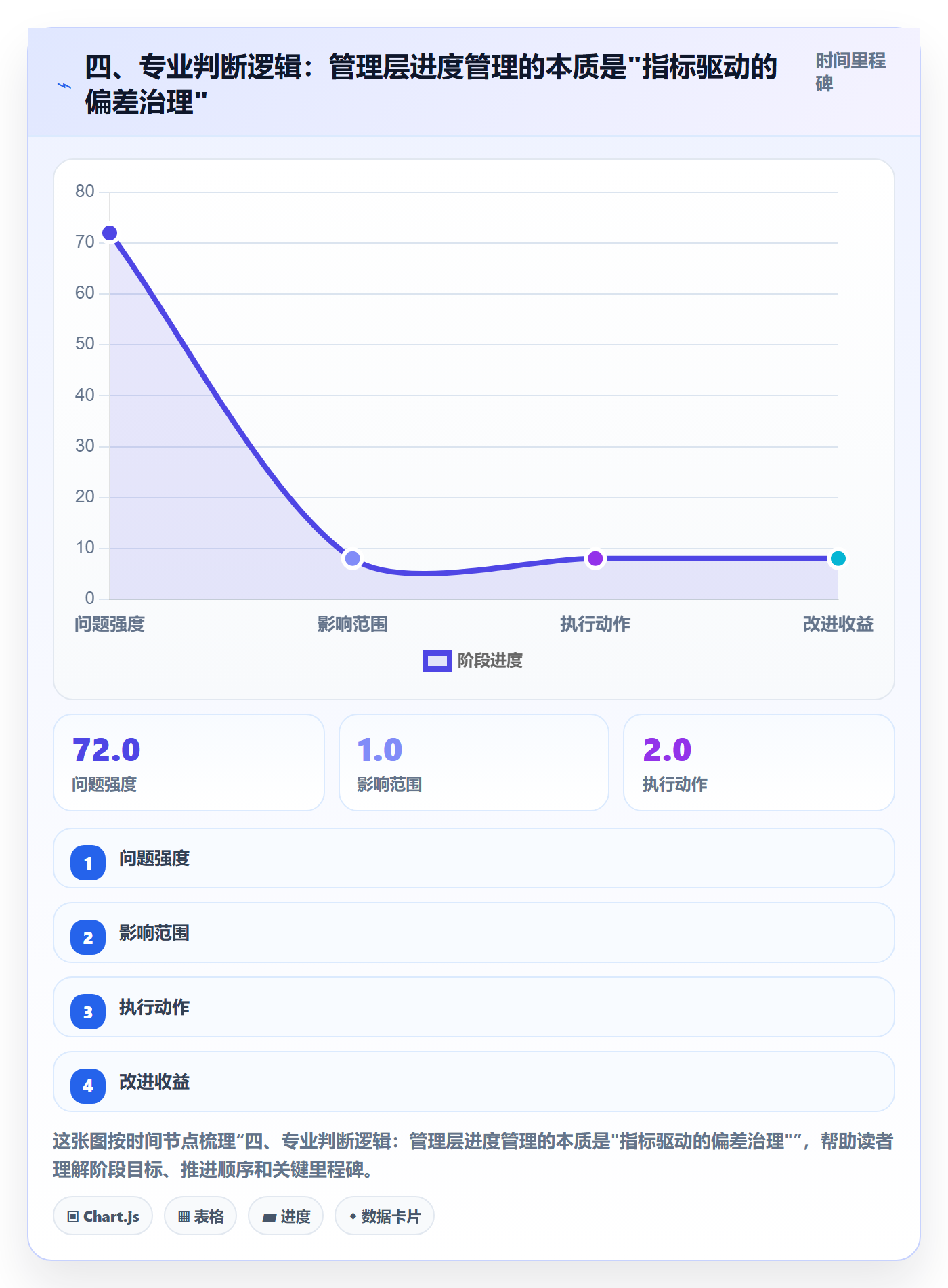Select the 1.0 影响范围 stat card
The width and height of the screenshot is (948, 1288).
tap(474, 763)
